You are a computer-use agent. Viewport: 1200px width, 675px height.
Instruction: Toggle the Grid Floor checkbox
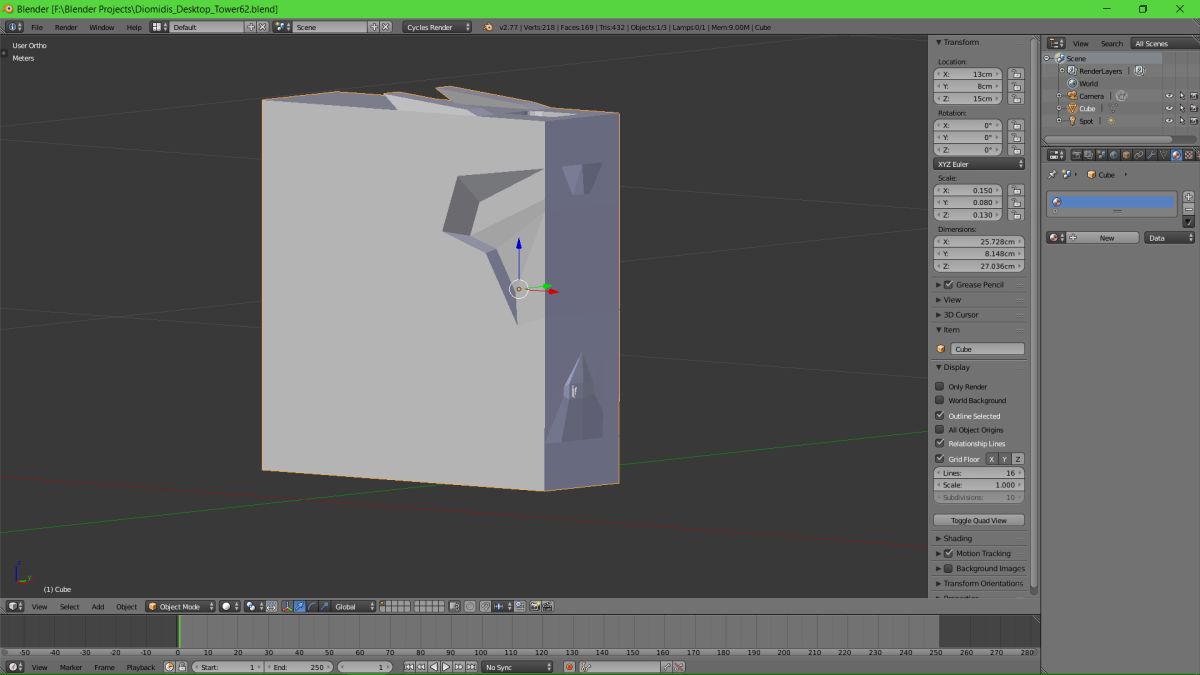(x=940, y=459)
